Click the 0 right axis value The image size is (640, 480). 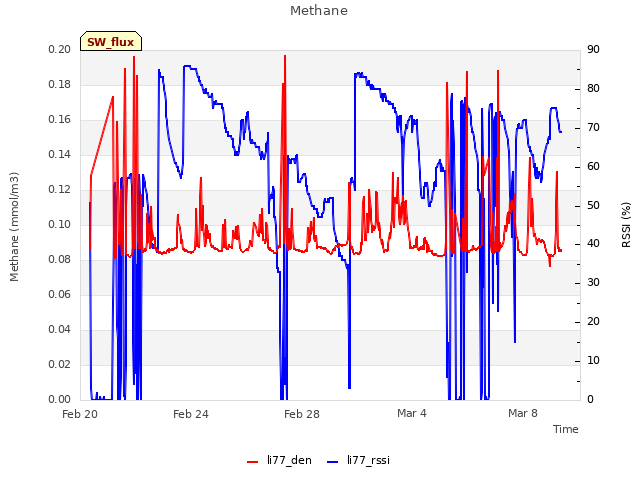coord(590,400)
